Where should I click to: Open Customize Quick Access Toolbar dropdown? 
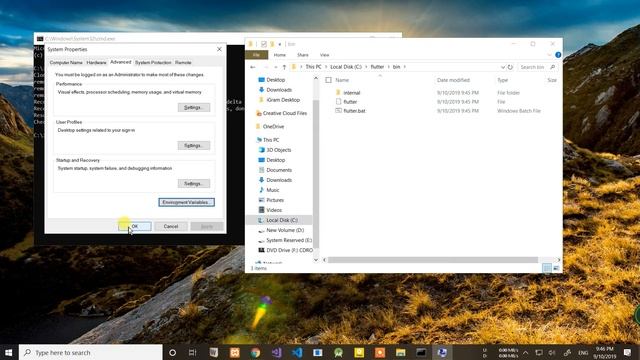[280, 44]
